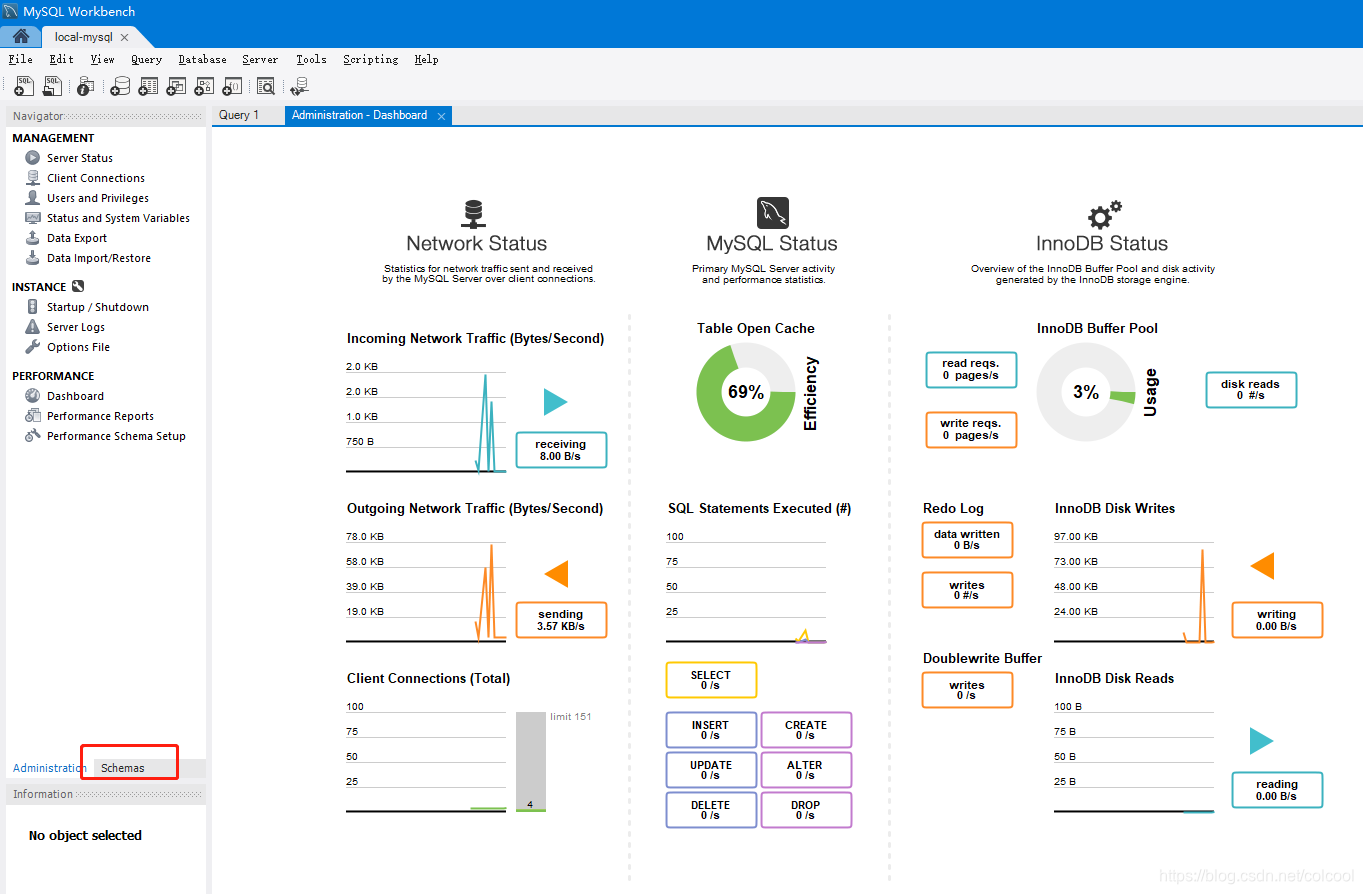Click the outgoing traffic orange arrow

556,574
